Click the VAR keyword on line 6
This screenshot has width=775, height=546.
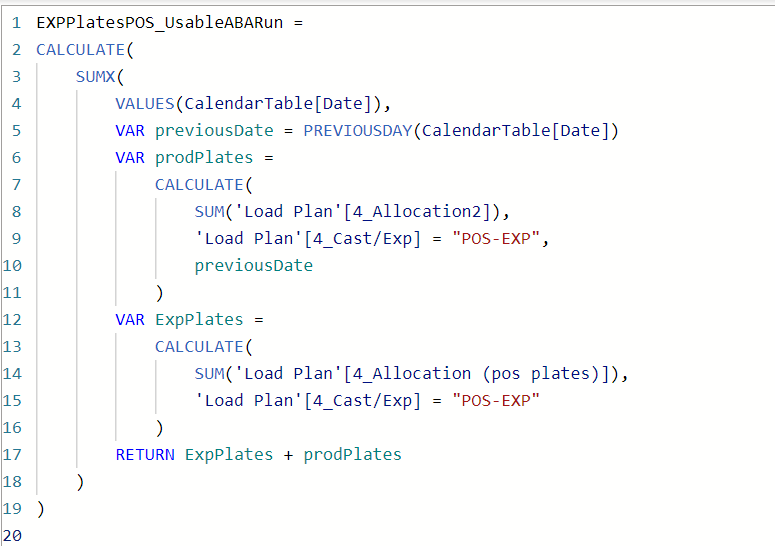pyautogui.click(x=130, y=158)
